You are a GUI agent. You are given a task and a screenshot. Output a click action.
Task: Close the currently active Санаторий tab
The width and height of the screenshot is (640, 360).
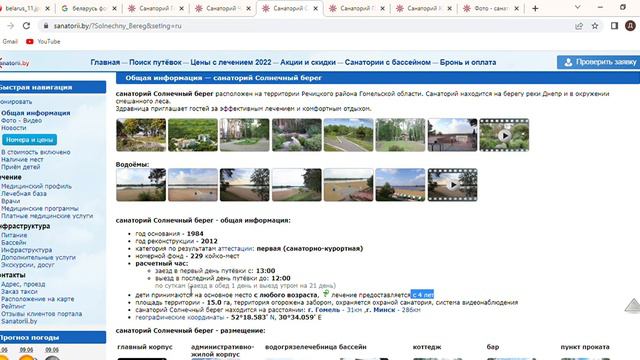click(315, 8)
